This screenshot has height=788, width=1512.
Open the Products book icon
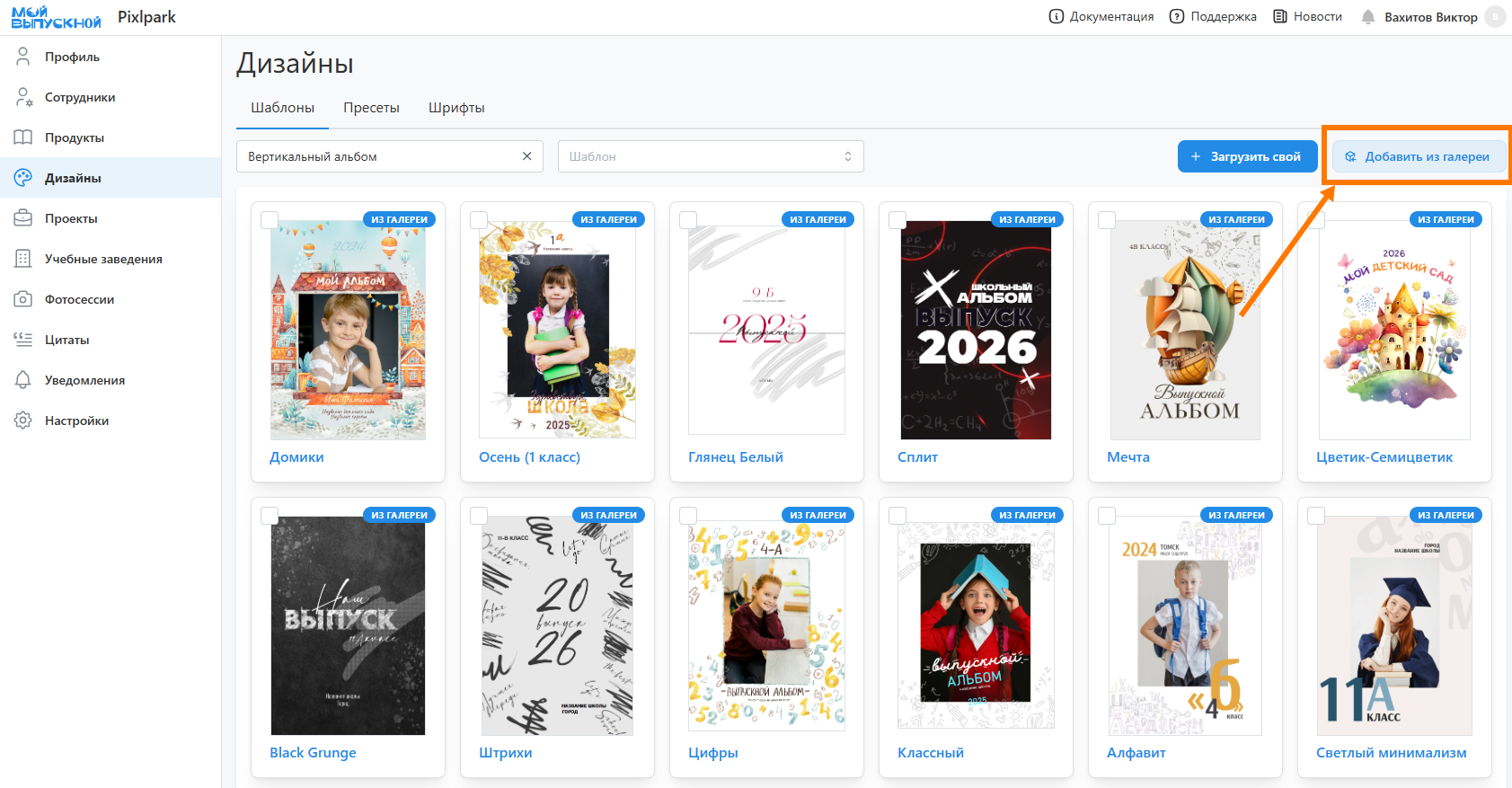pos(23,137)
